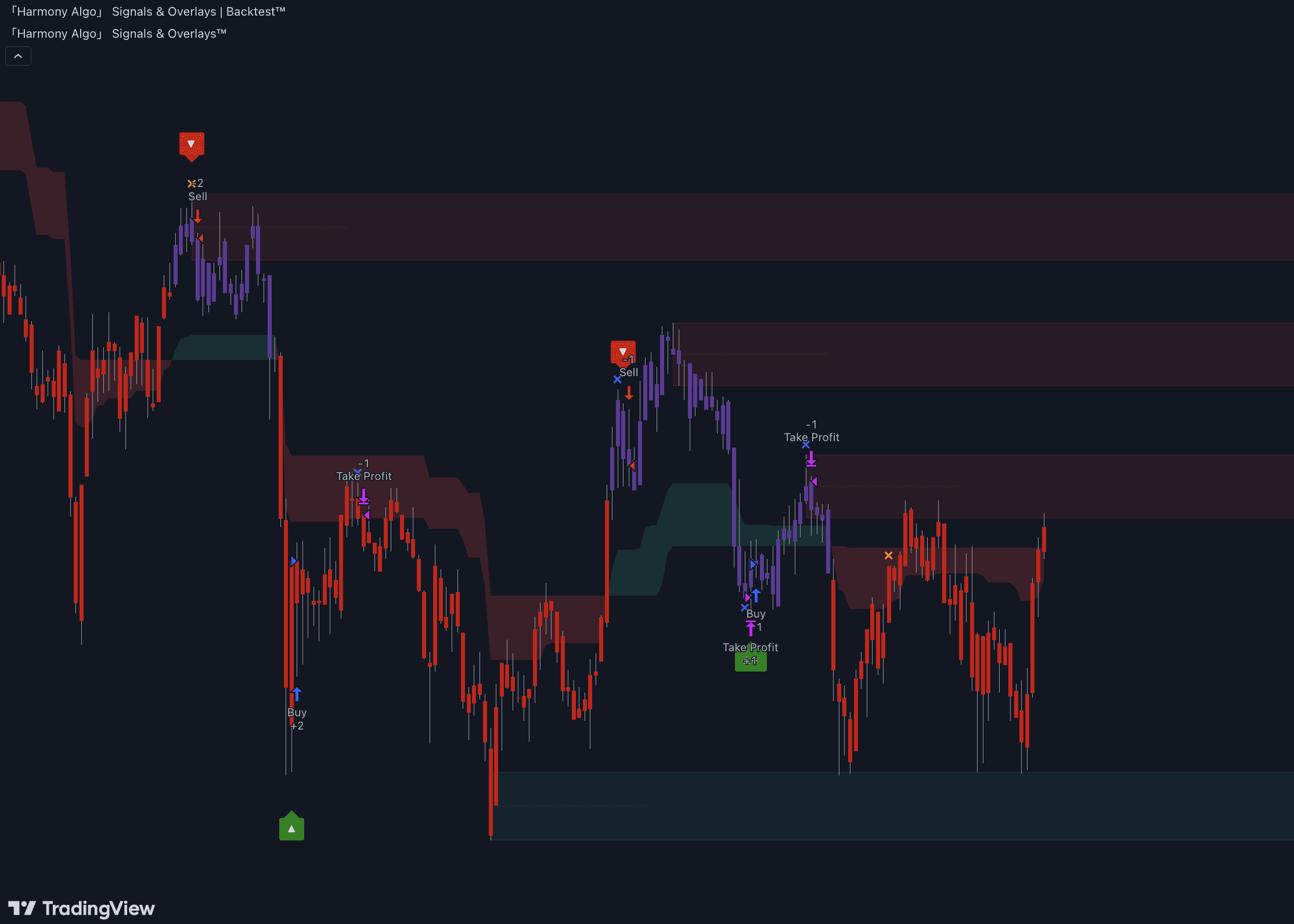
Task: Collapse the indicator legend with chevron button
Action: 18,56
